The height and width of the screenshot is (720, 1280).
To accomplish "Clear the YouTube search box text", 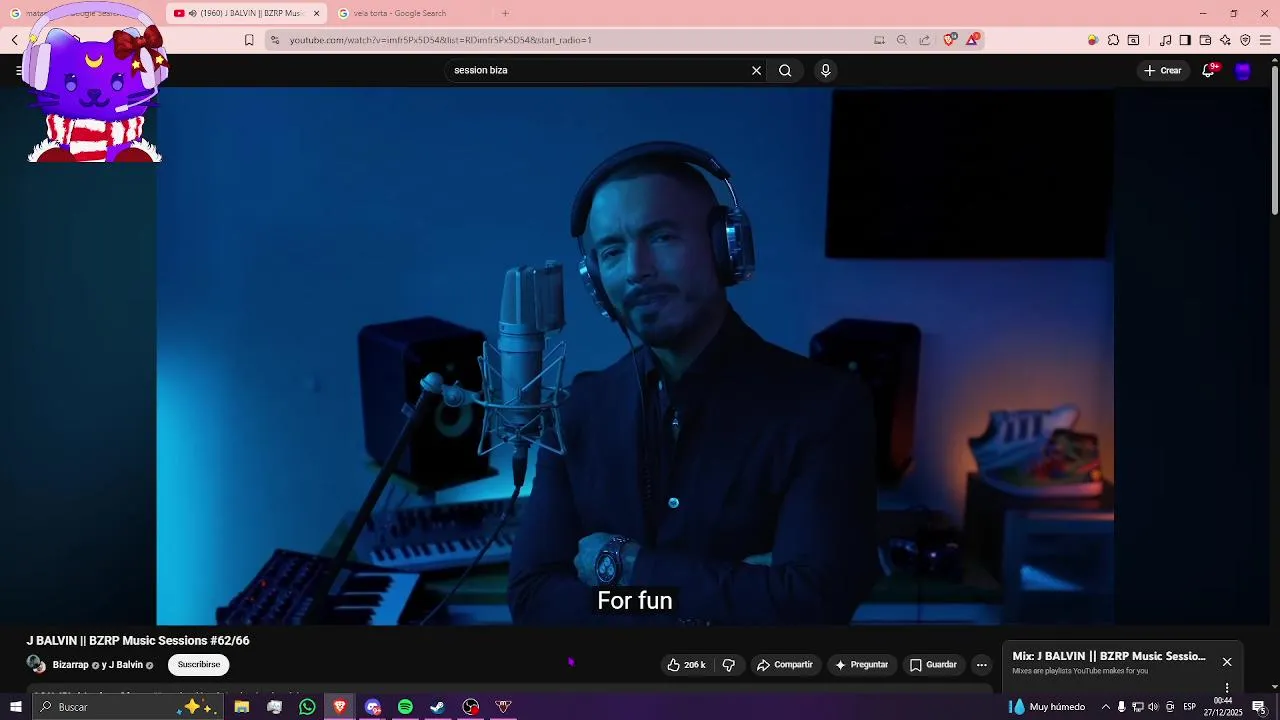I will point(757,70).
